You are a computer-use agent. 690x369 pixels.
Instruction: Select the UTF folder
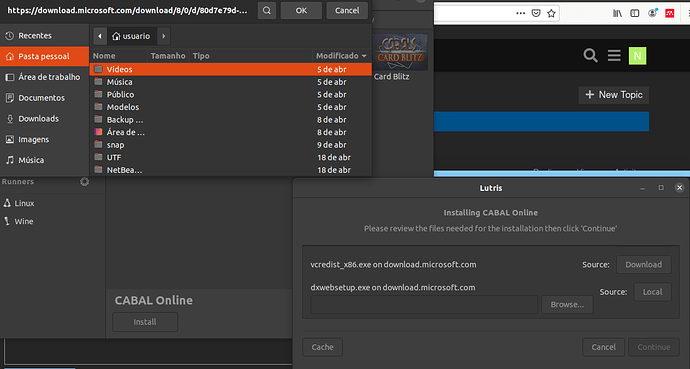click(231, 157)
